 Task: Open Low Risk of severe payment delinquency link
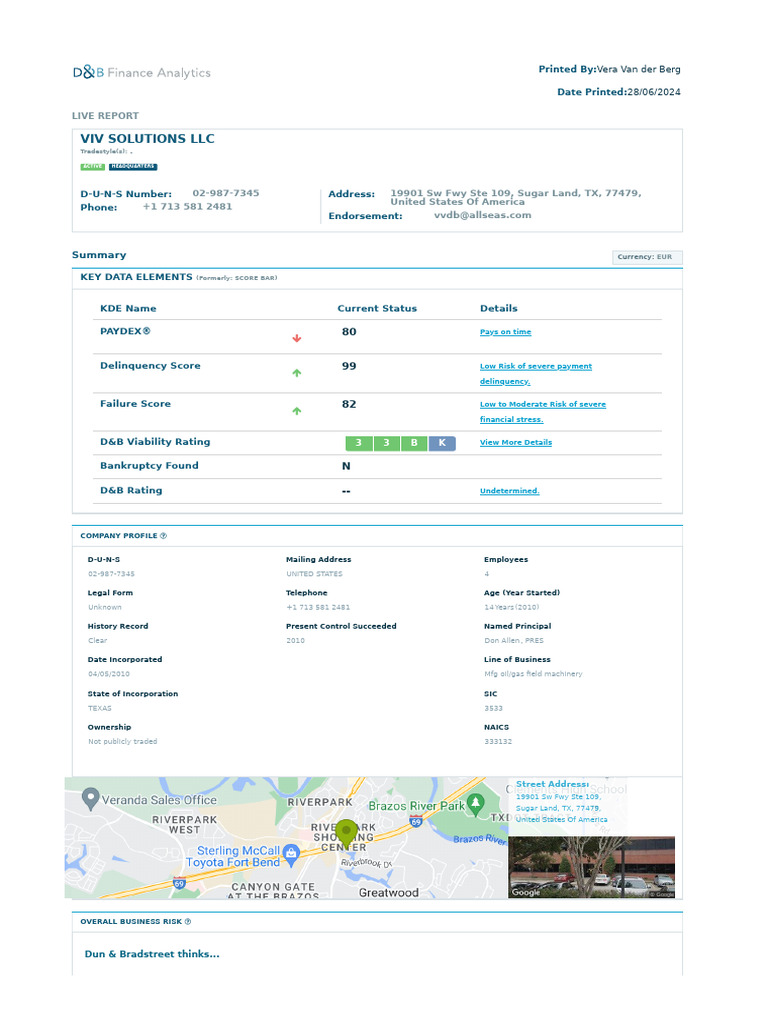pos(536,374)
